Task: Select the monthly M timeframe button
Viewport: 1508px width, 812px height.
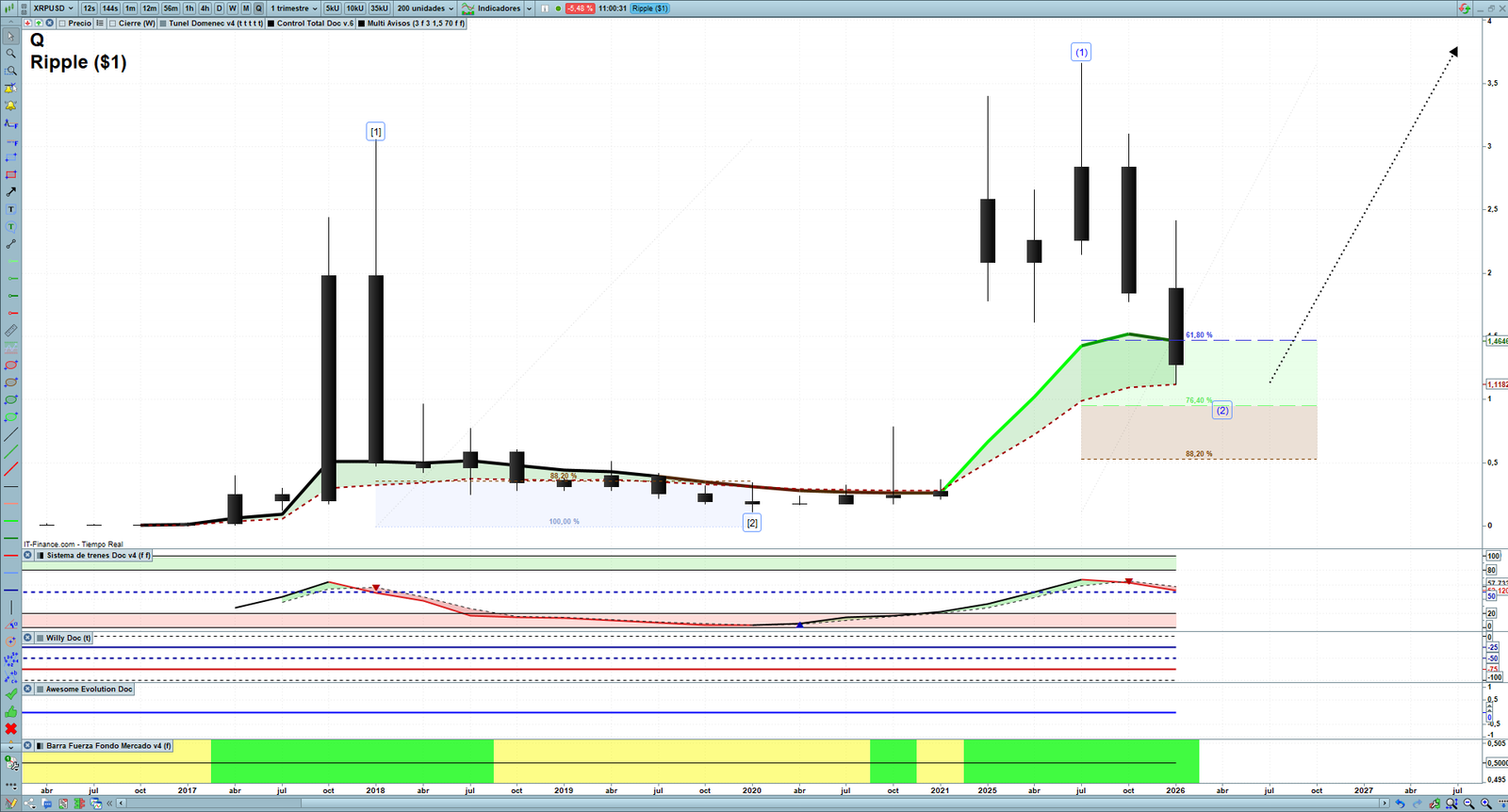Action: click(x=246, y=8)
